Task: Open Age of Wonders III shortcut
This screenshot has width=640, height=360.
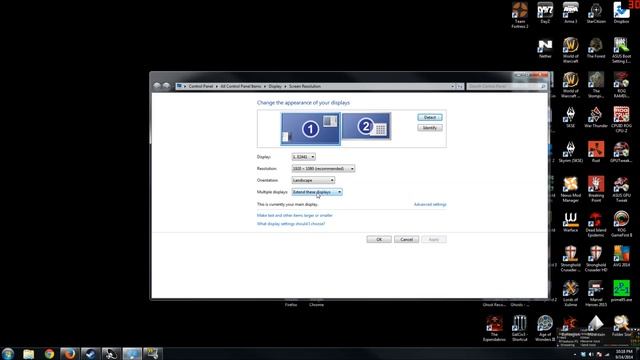Action: 545,329
